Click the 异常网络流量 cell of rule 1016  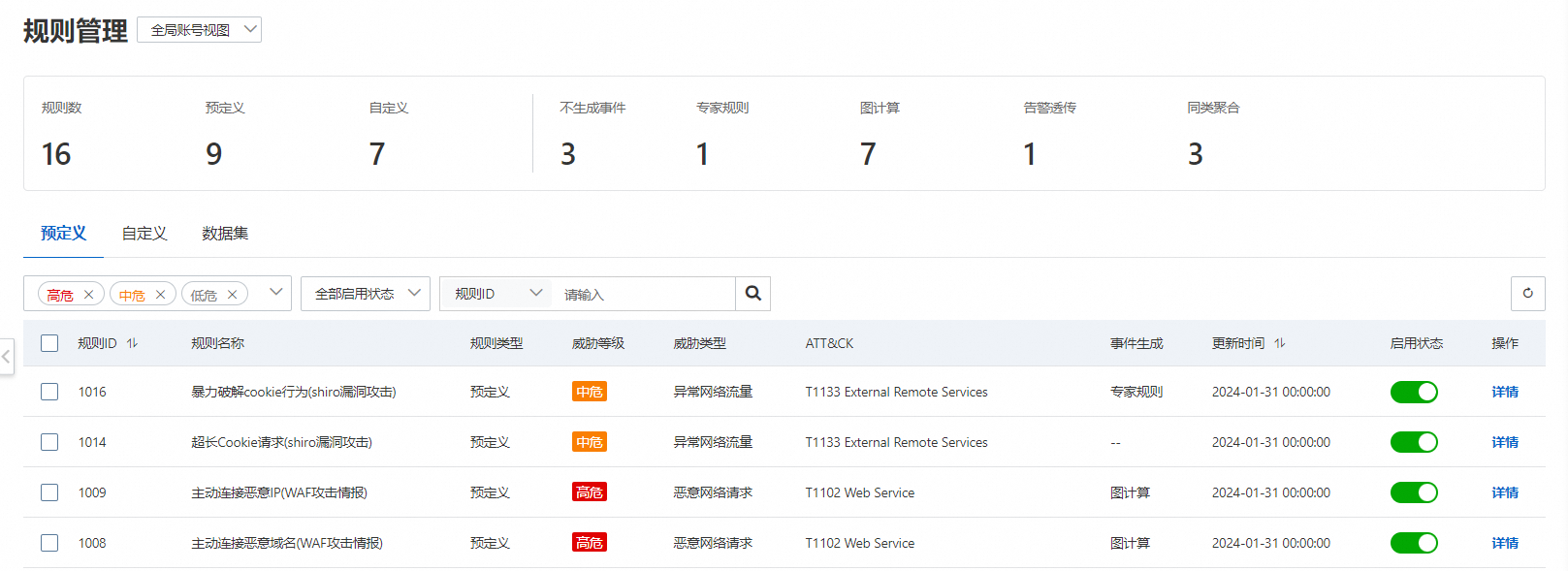pyautogui.click(x=713, y=392)
